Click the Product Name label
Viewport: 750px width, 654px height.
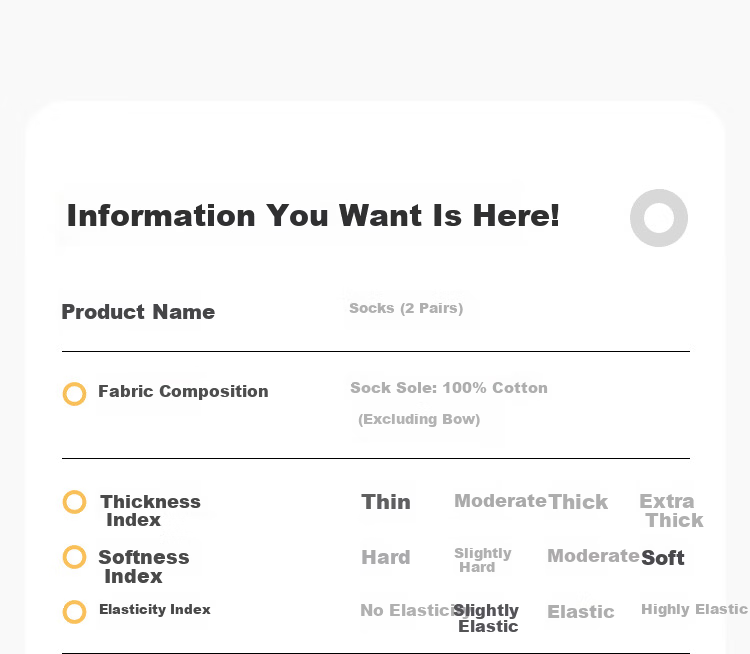point(138,312)
